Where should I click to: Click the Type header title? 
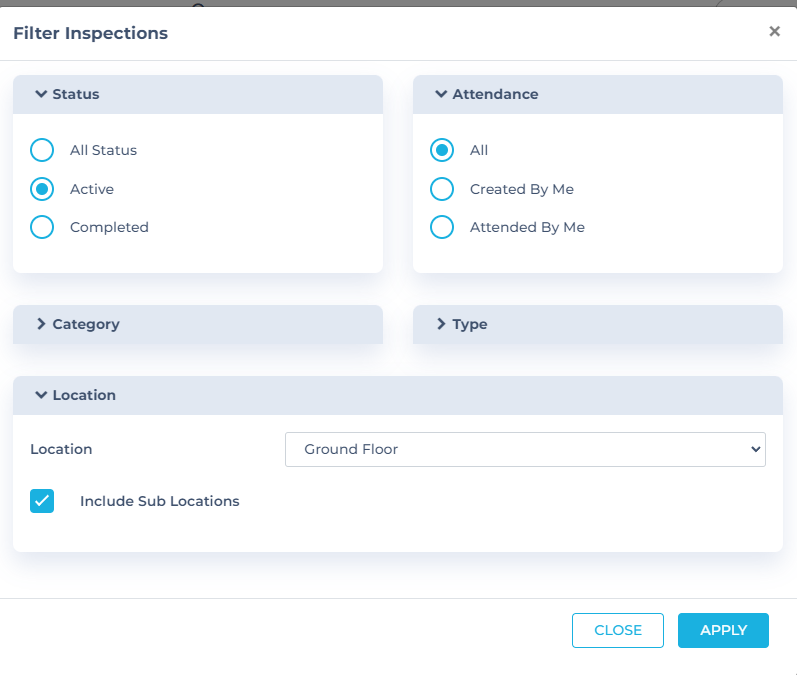point(470,324)
